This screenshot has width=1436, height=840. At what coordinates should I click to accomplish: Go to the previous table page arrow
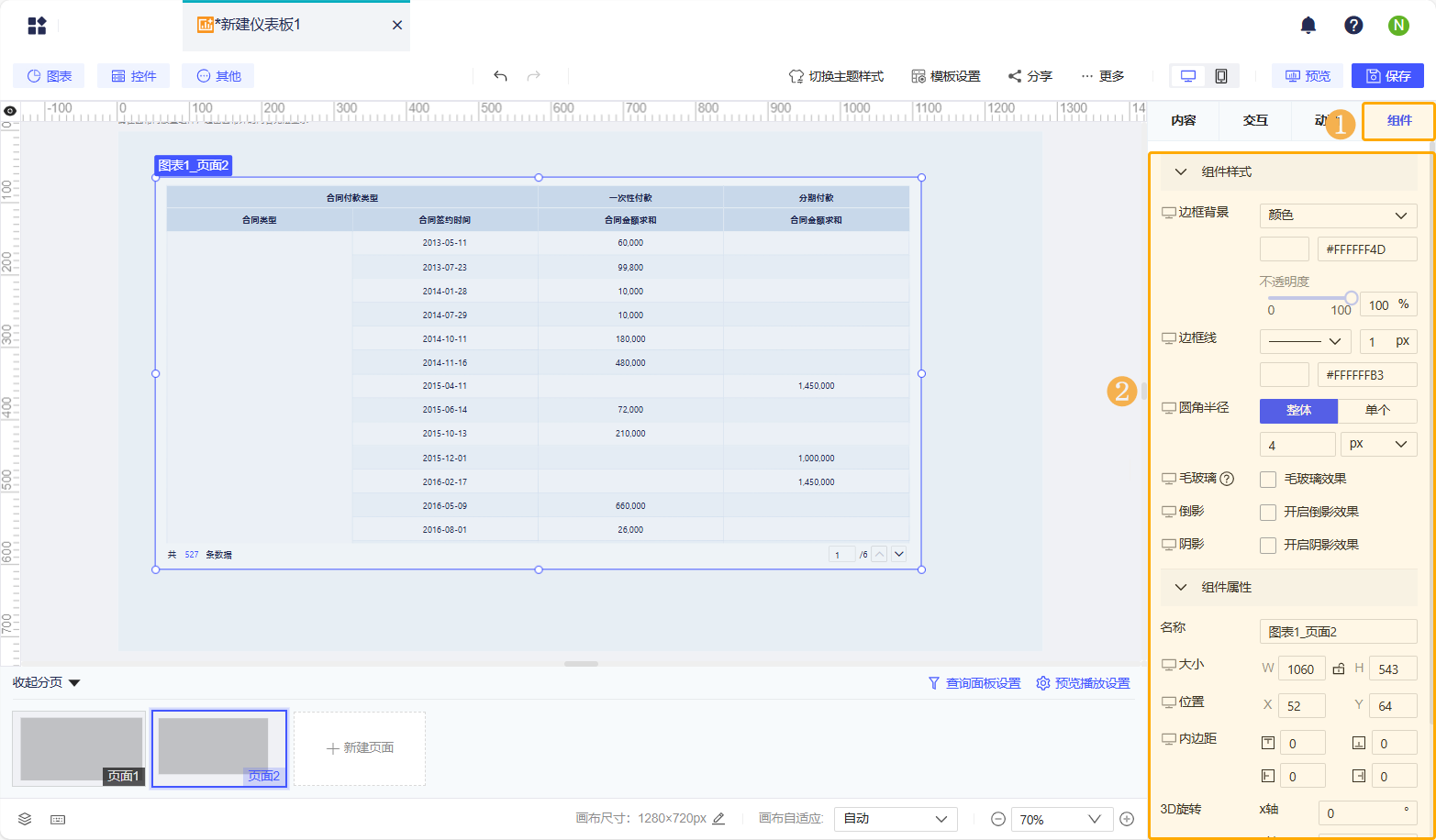[879, 554]
